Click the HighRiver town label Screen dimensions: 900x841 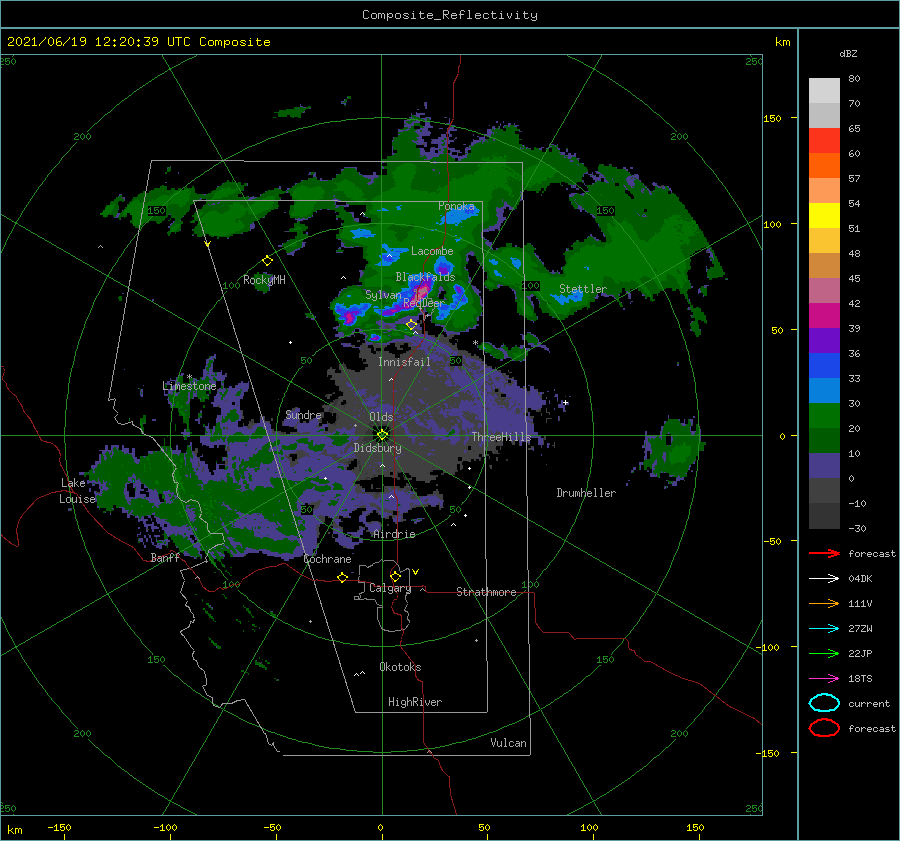click(415, 702)
